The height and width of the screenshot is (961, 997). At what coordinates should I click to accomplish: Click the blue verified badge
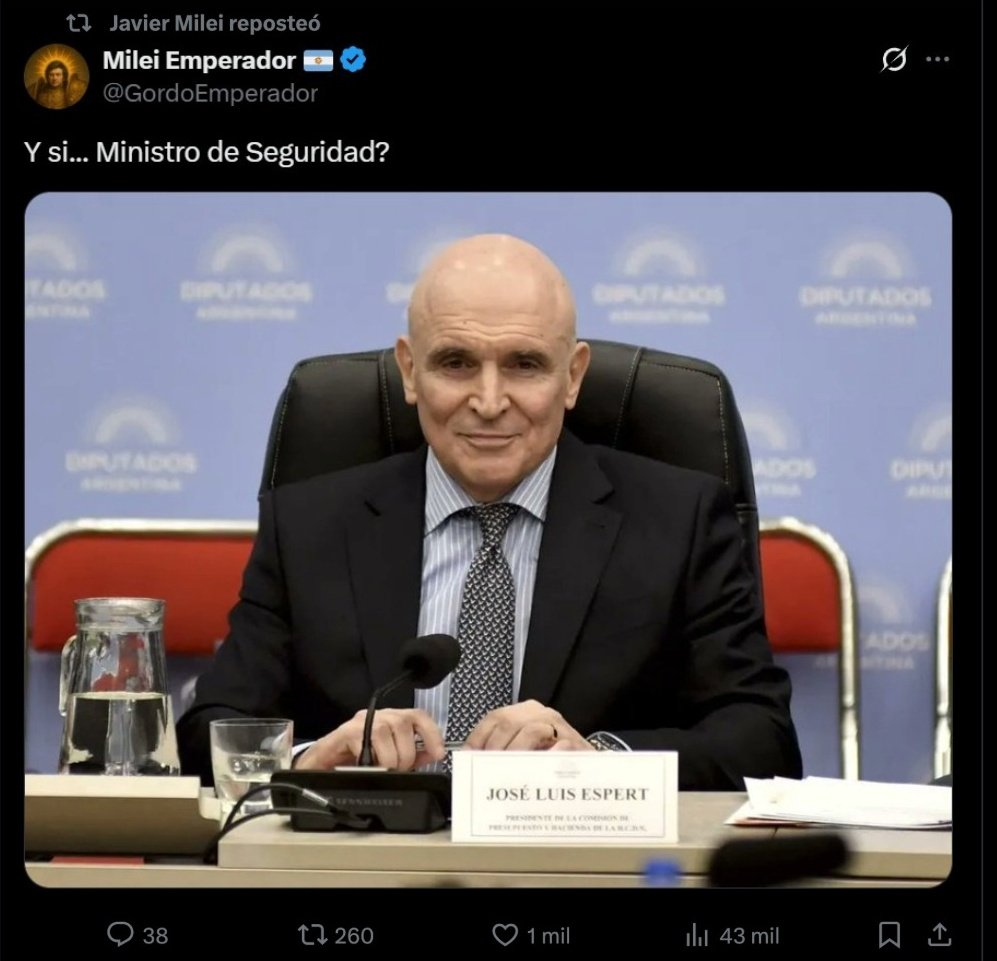pyautogui.click(x=352, y=60)
